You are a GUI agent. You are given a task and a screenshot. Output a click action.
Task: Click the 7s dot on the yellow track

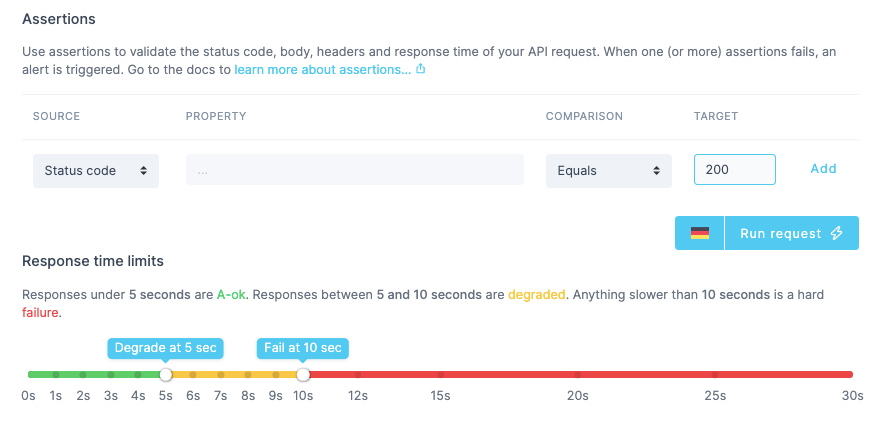coord(221,374)
